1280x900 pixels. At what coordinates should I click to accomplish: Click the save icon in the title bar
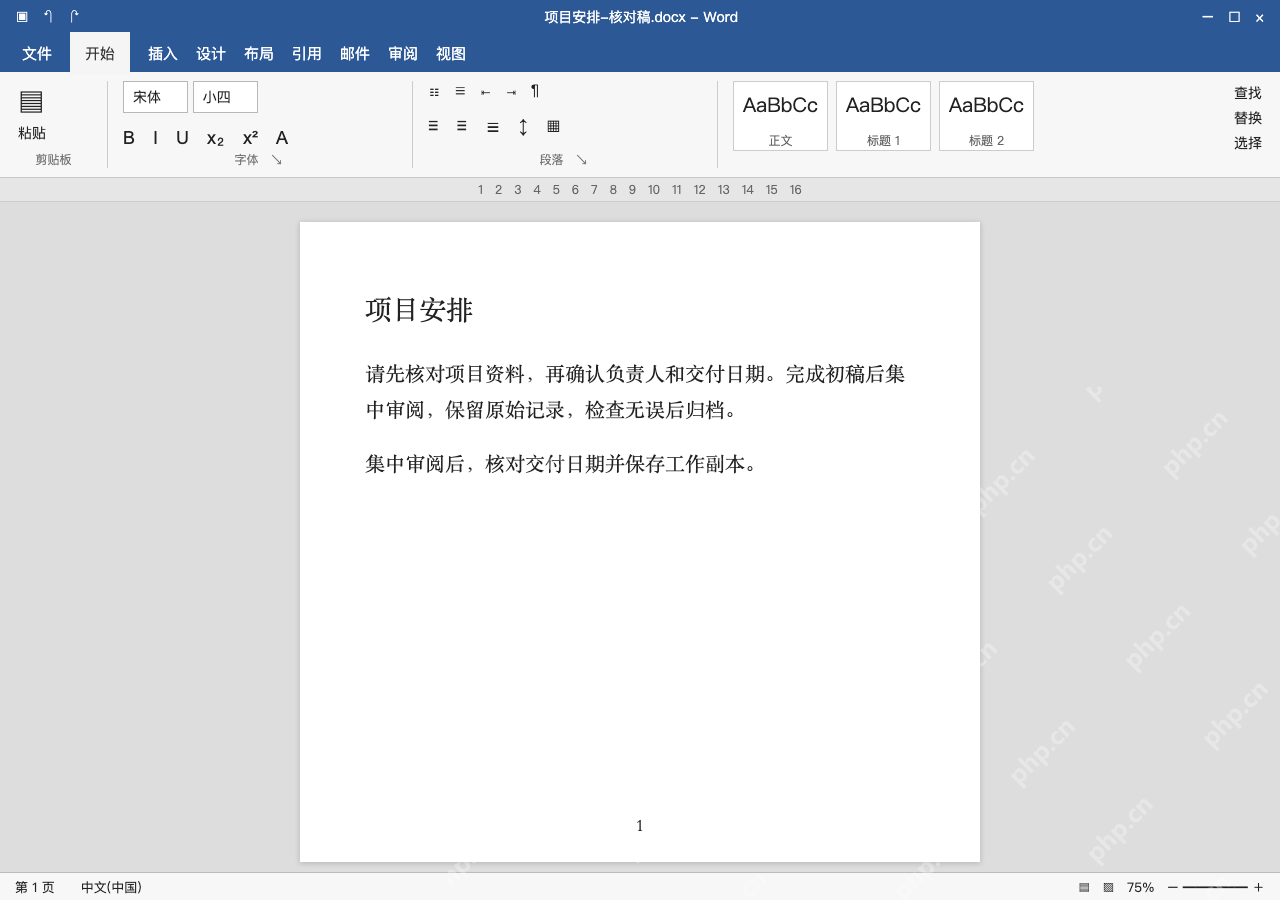pyautogui.click(x=22, y=16)
